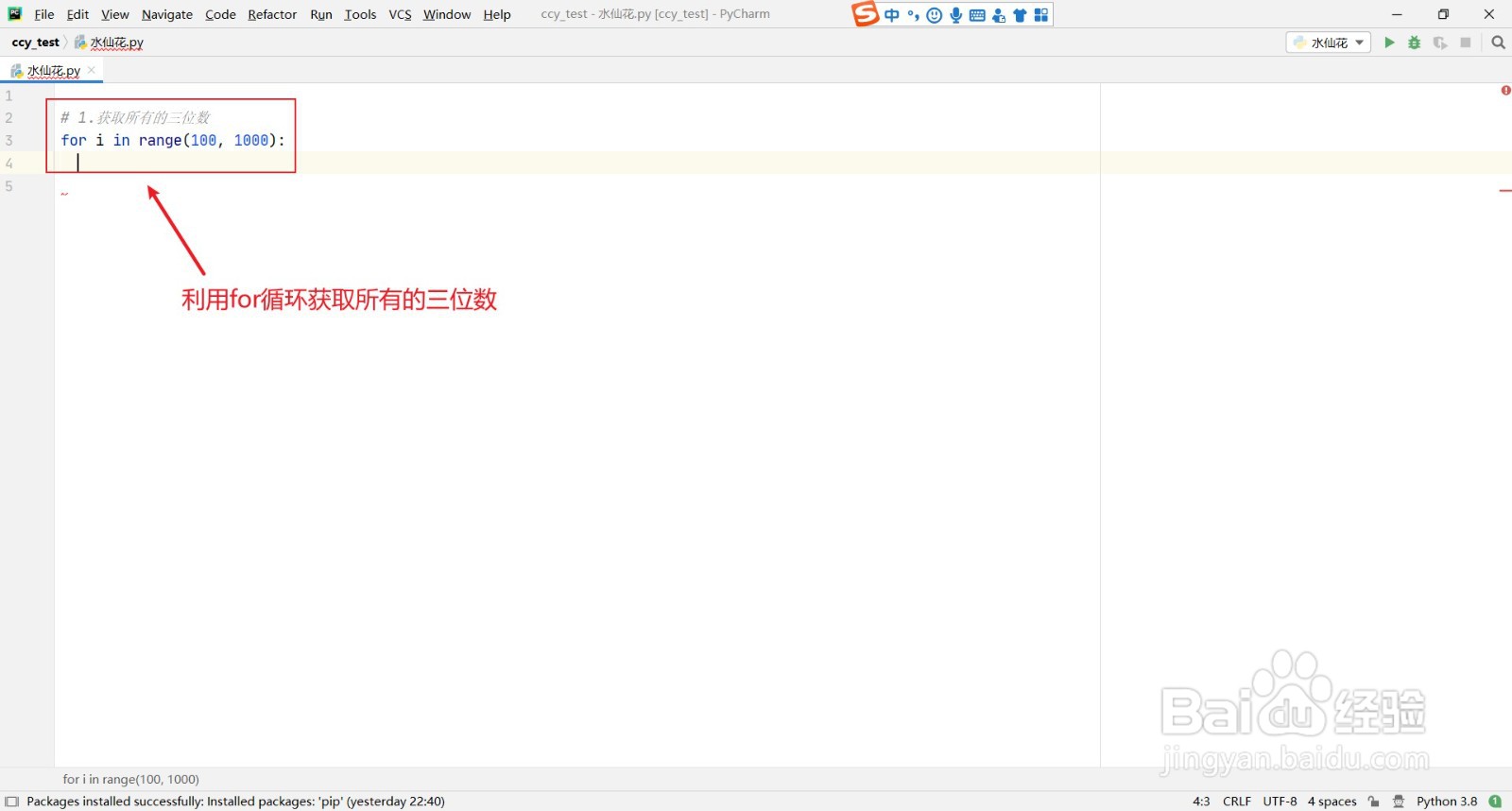The image size is (1512, 811).
Task: Open the Tools menu
Action: pyautogui.click(x=360, y=14)
